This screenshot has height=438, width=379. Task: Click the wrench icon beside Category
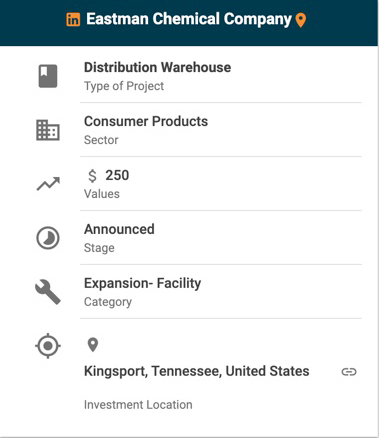pyautogui.click(x=48, y=292)
